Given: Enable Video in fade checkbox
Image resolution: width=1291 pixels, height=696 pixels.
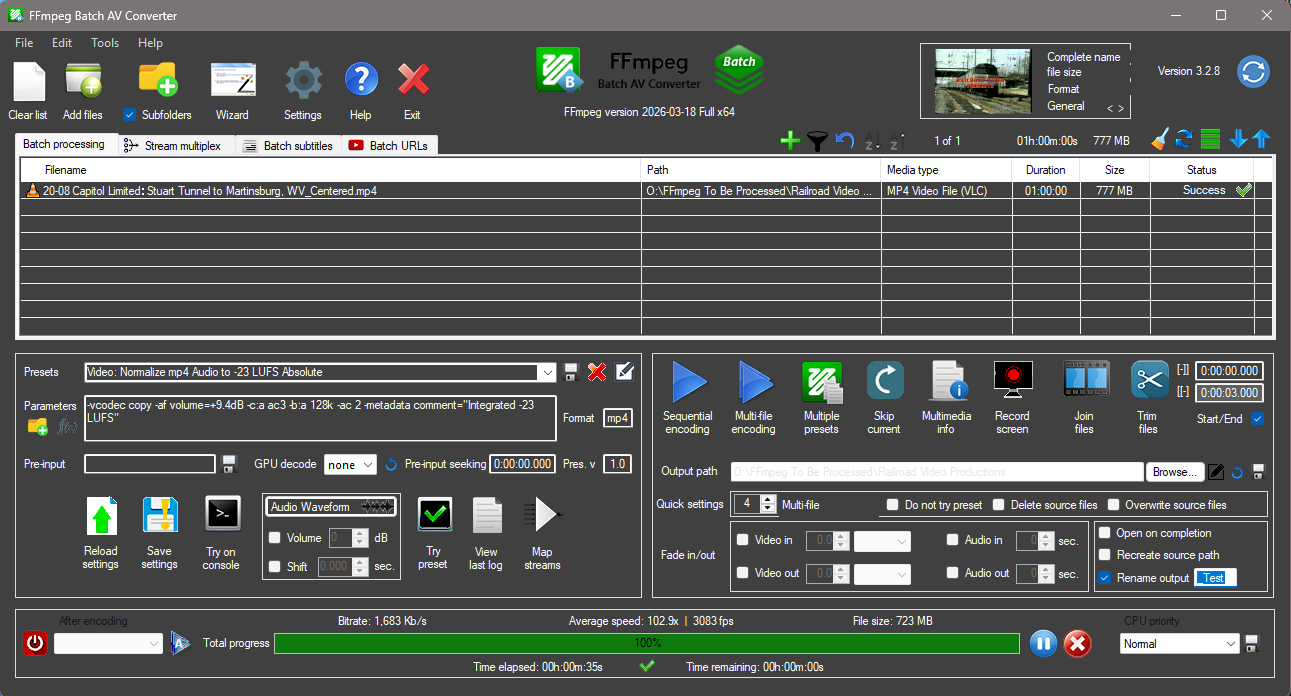Looking at the screenshot, I should click(743, 540).
